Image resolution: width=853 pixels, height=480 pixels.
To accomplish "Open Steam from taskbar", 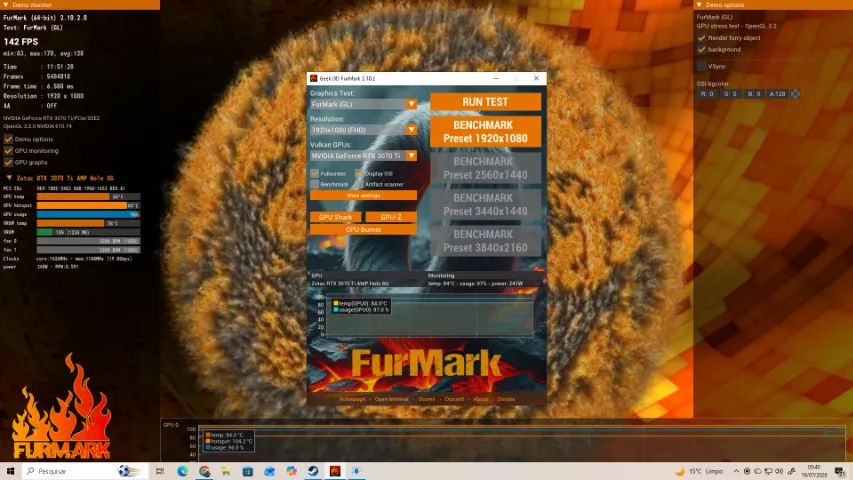I will click(313, 471).
